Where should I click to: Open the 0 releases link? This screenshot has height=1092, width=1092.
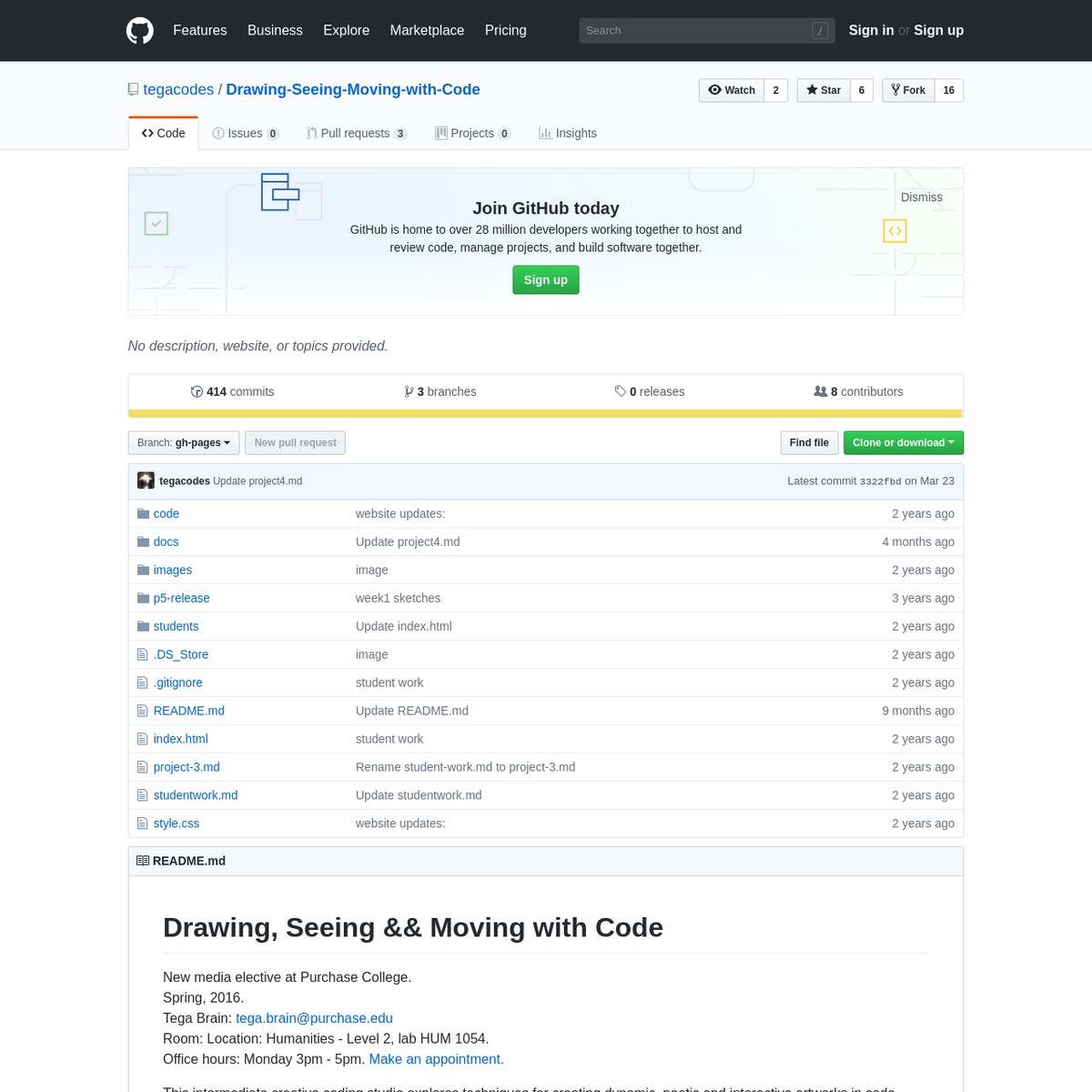(x=650, y=391)
